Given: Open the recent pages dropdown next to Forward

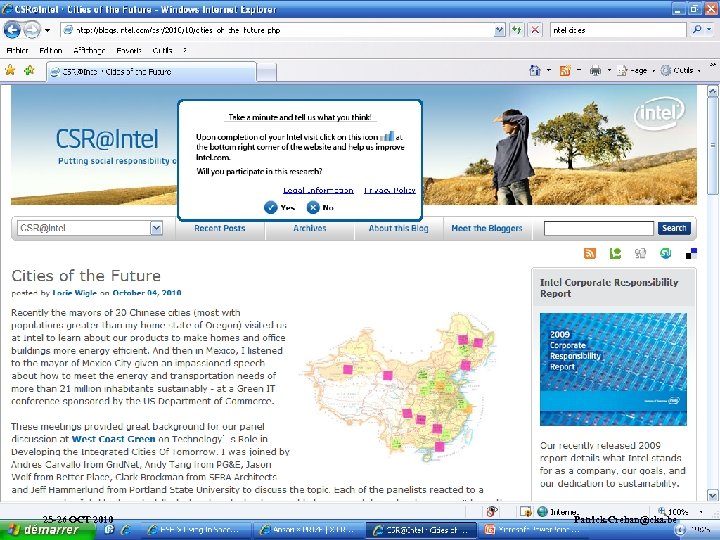Looking at the screenshot, I should coord(47,30).
